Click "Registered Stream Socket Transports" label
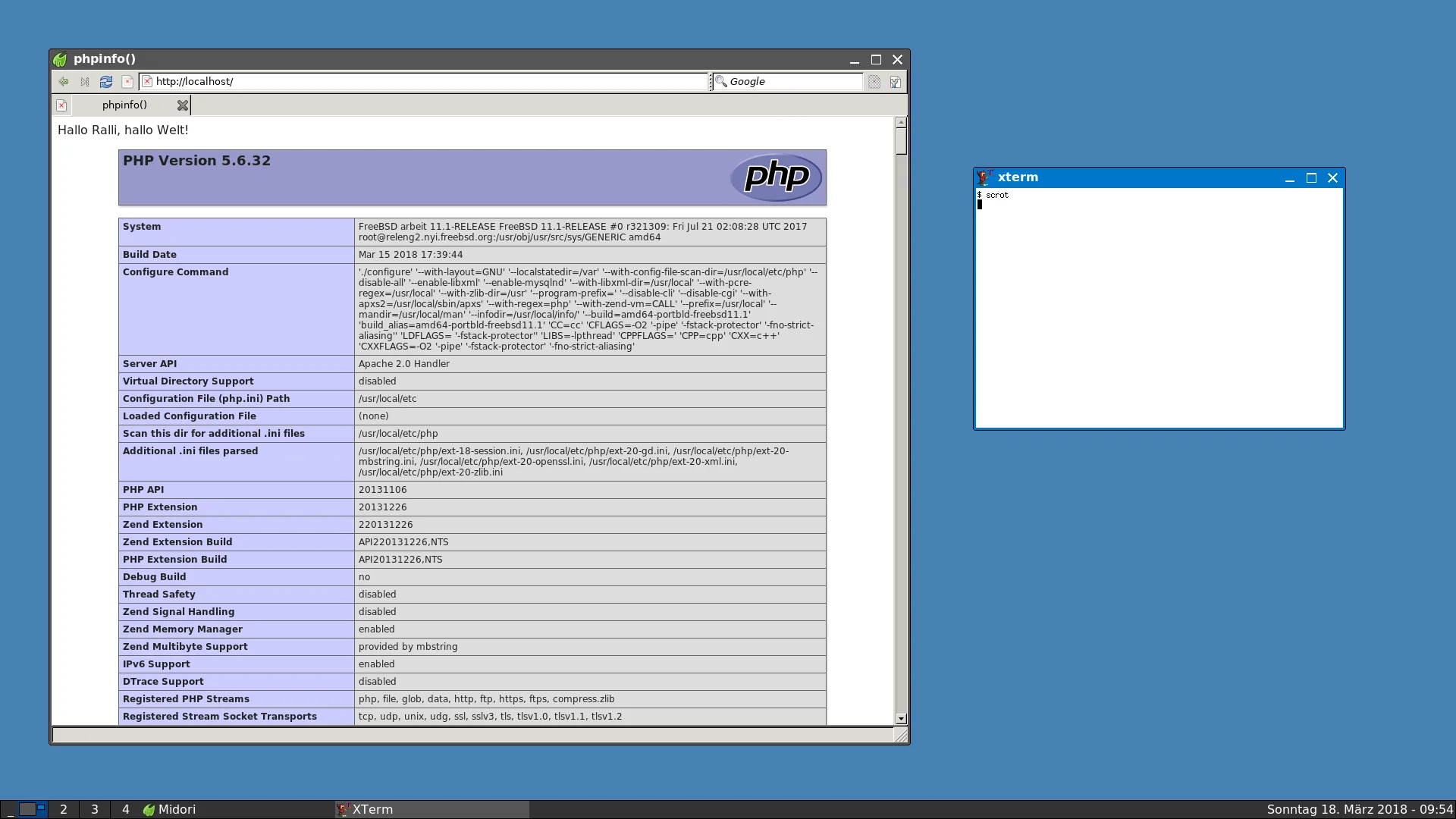Image resolution: width=1456 pixels, height=819 pixels. [x=220, y=717]
